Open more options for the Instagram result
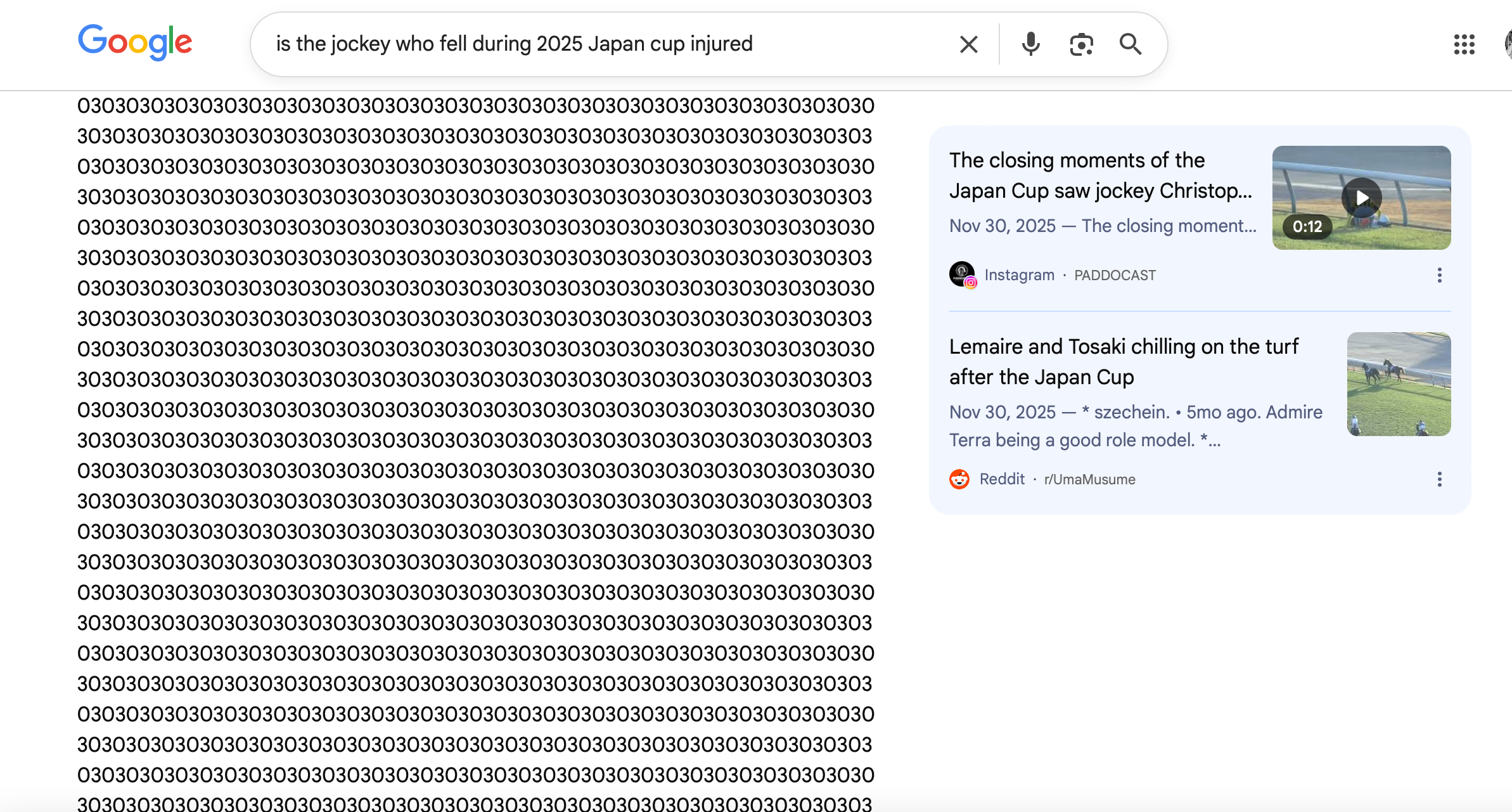 pyautogui.click(x=1440, y=275)
